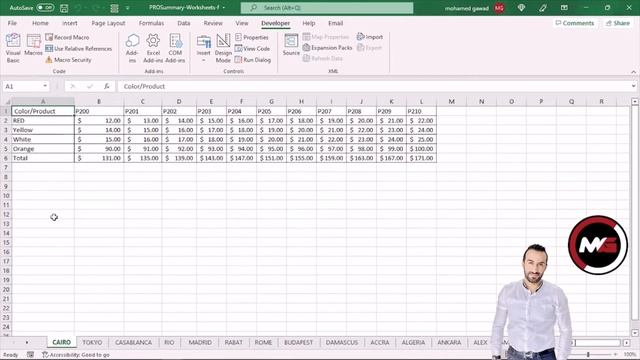
Task: Click the vertical scrollbar up arrow
Action: point(635,101)
